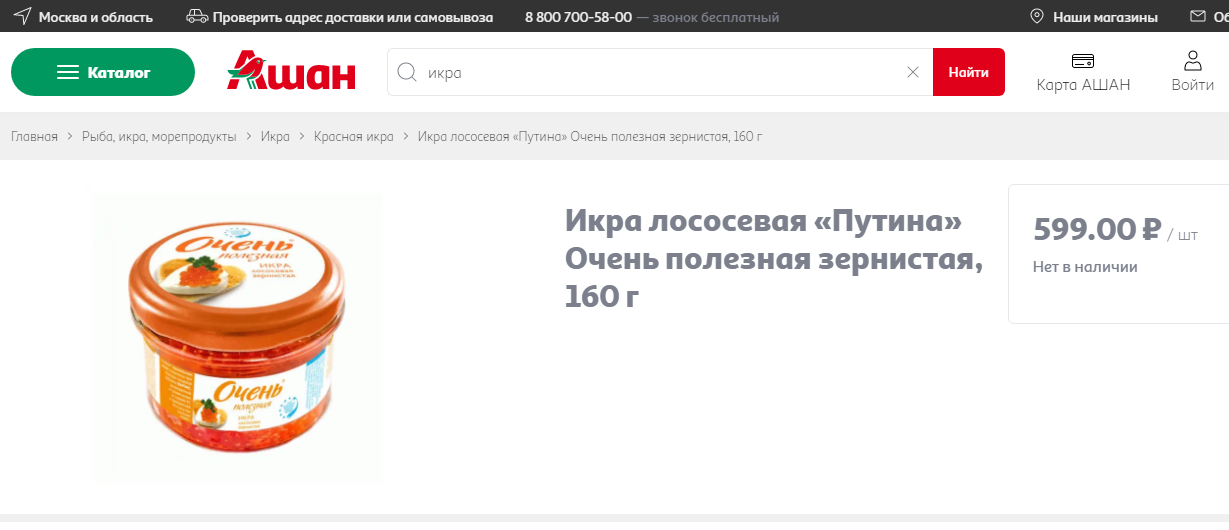Open the Каталог menu button

103,72
